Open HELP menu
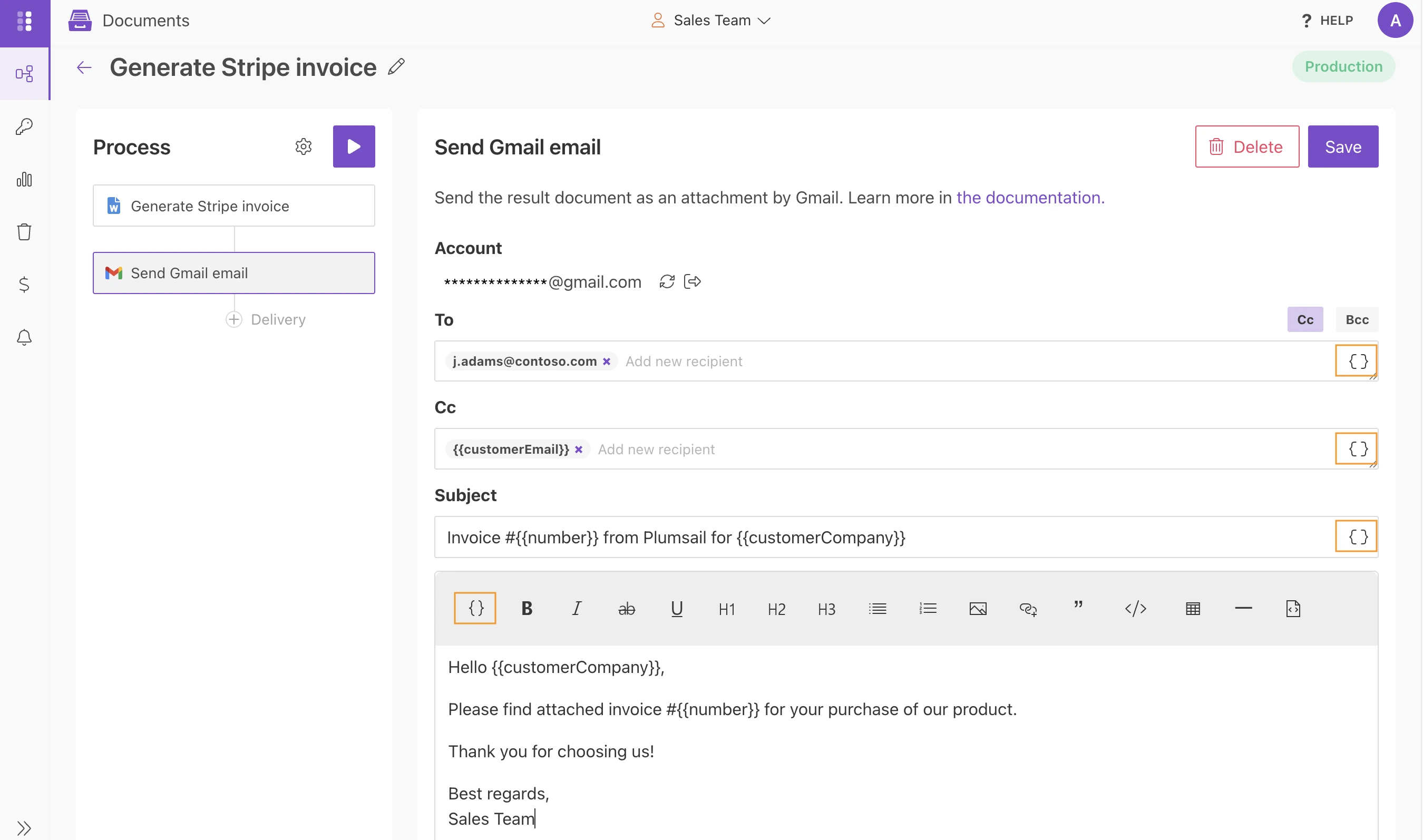The width and height of the screenshot is (1423, 840). 1327,21
